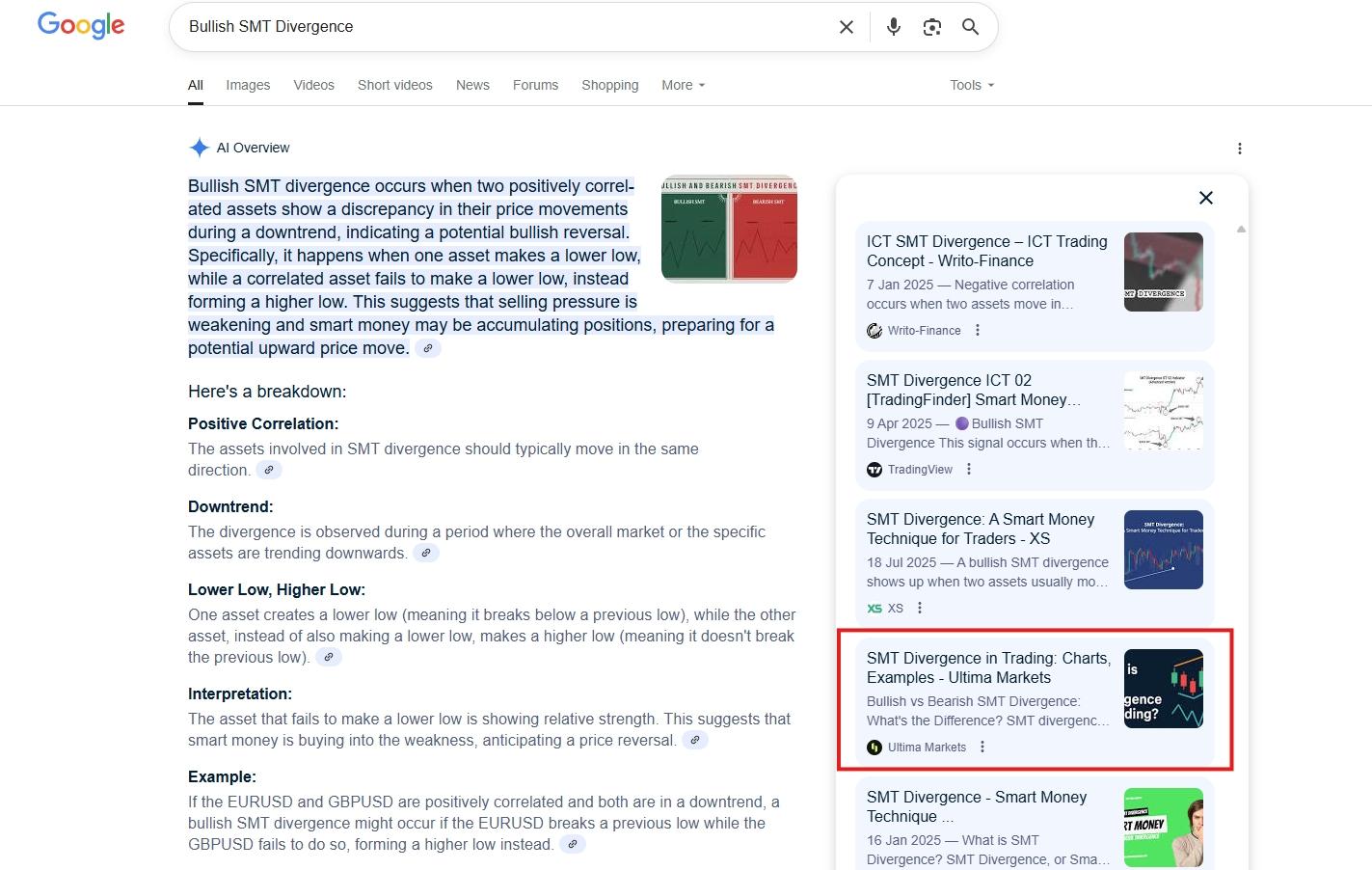This screenshot has height=870, width=1372.
Task: Switch to the Forums tab
Action: coord(535,85)
